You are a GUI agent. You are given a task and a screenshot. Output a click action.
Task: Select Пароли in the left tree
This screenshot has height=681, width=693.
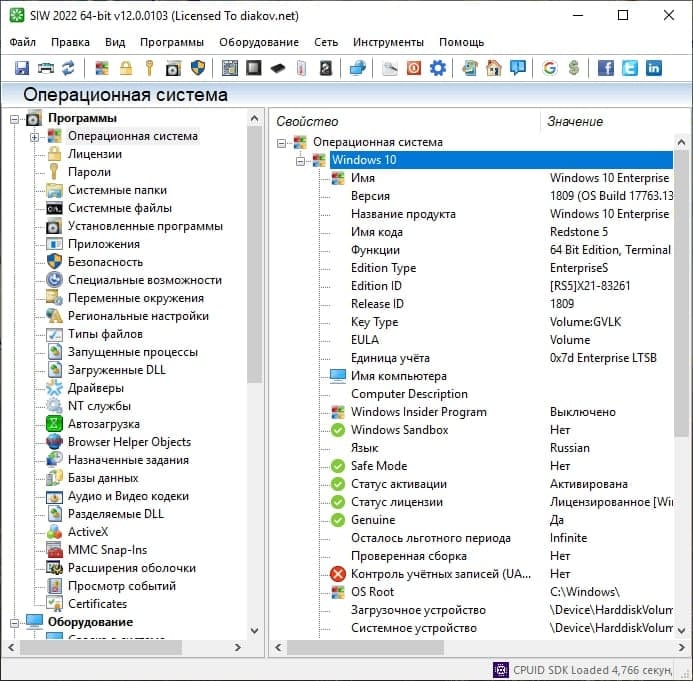[89, 172]
